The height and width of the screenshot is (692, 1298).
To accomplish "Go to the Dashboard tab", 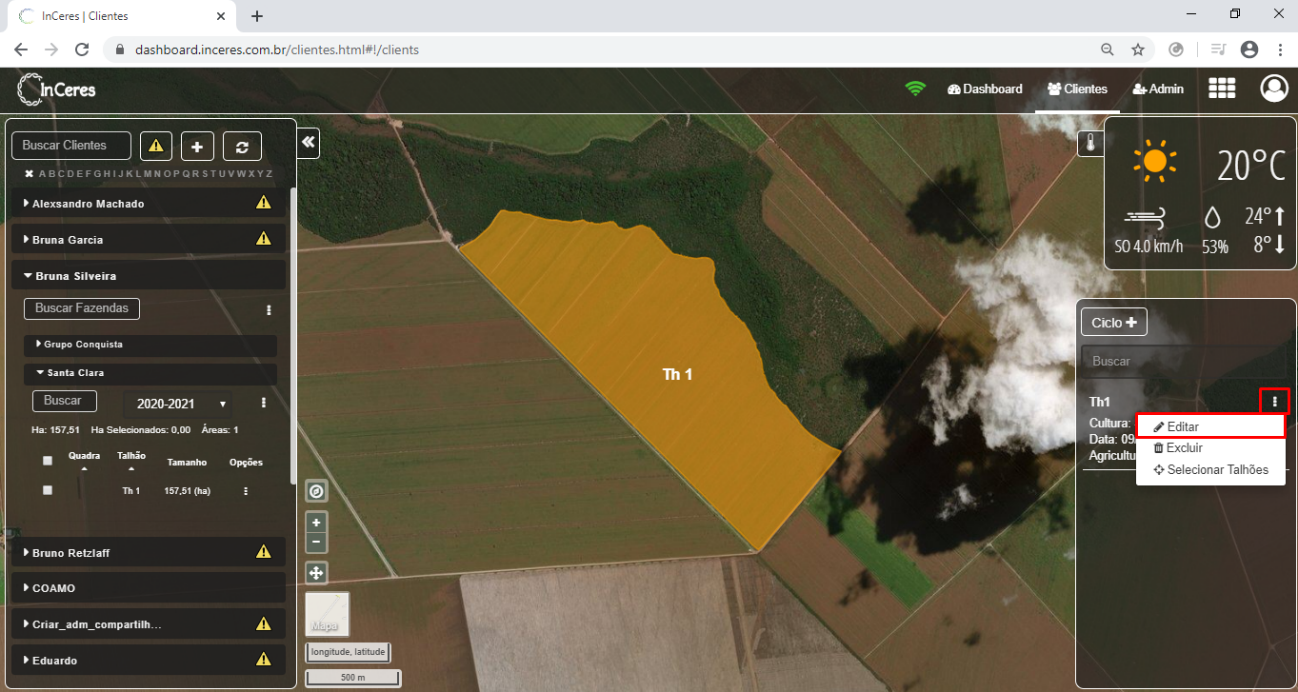I will (985, 89).
